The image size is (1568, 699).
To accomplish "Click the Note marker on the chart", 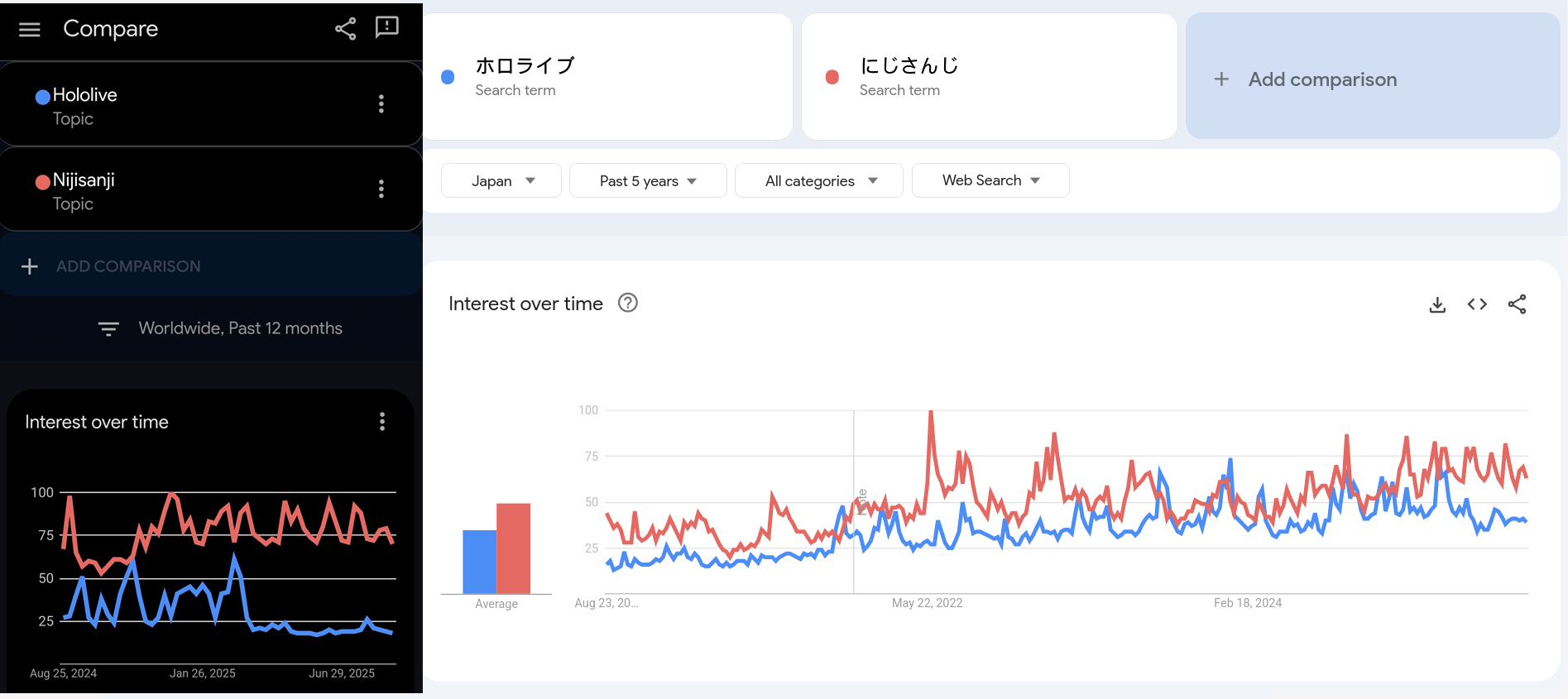I will [862, 501].
